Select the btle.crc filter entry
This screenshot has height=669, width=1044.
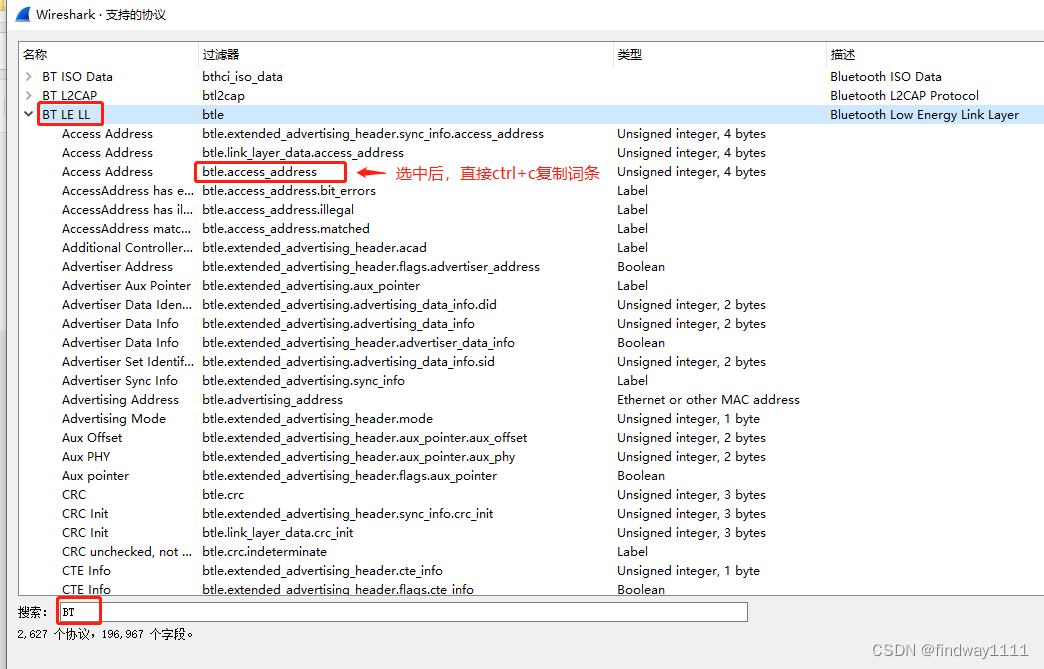click(223, 495)
